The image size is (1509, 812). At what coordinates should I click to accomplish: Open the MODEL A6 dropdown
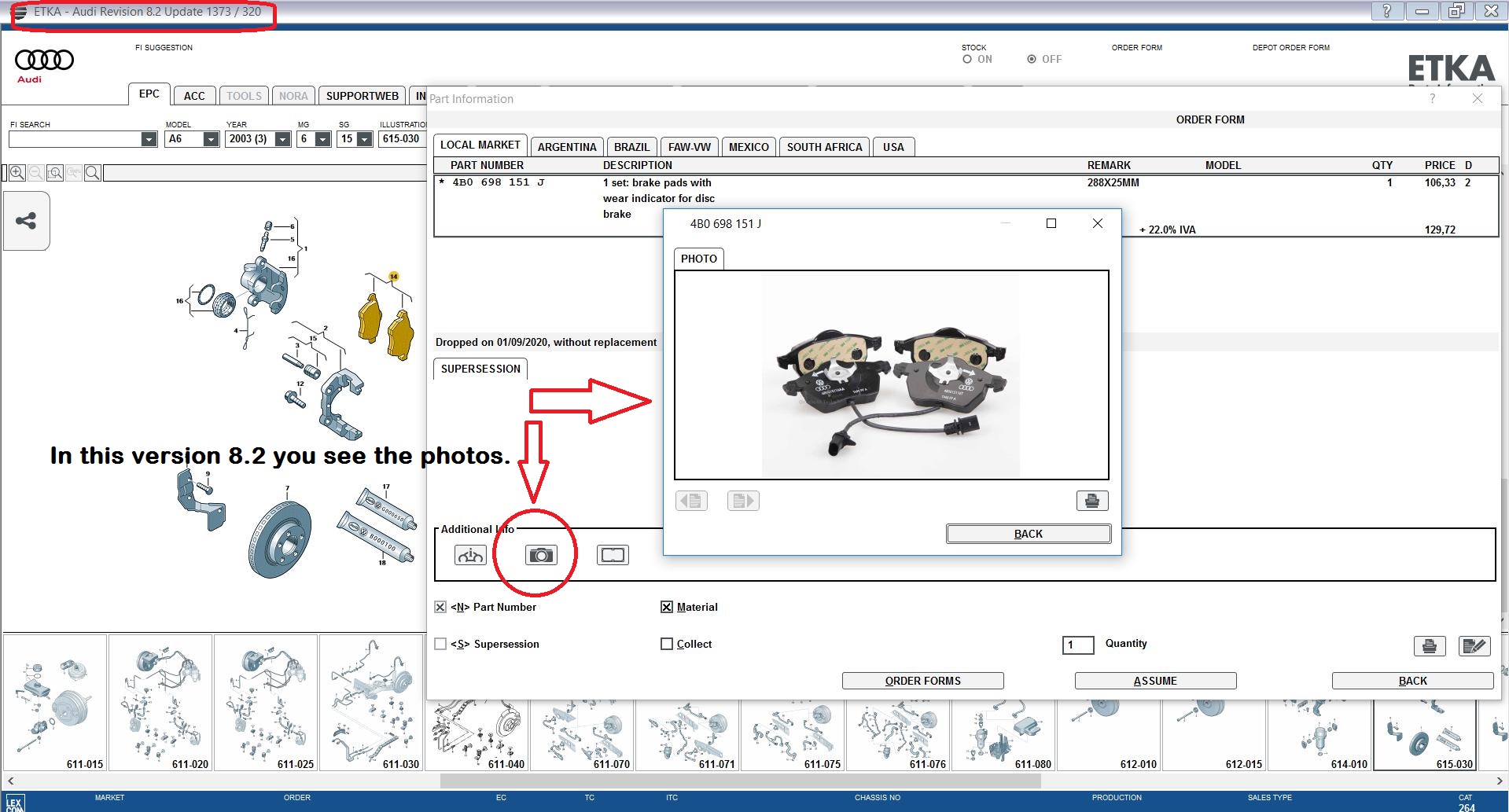coord(211,139)
